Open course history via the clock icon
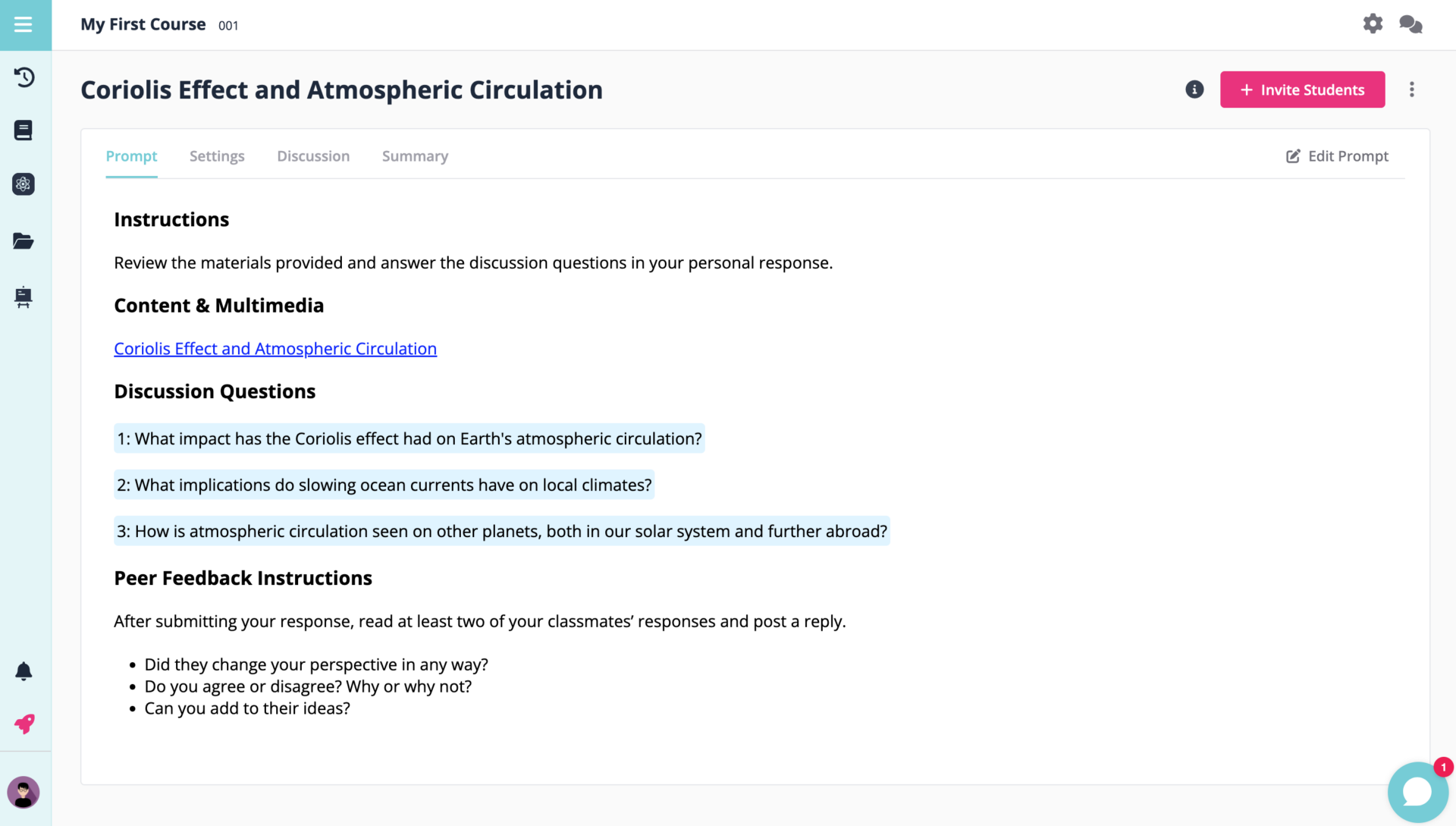The image size is (1456, 826). [x=24, y=77]
